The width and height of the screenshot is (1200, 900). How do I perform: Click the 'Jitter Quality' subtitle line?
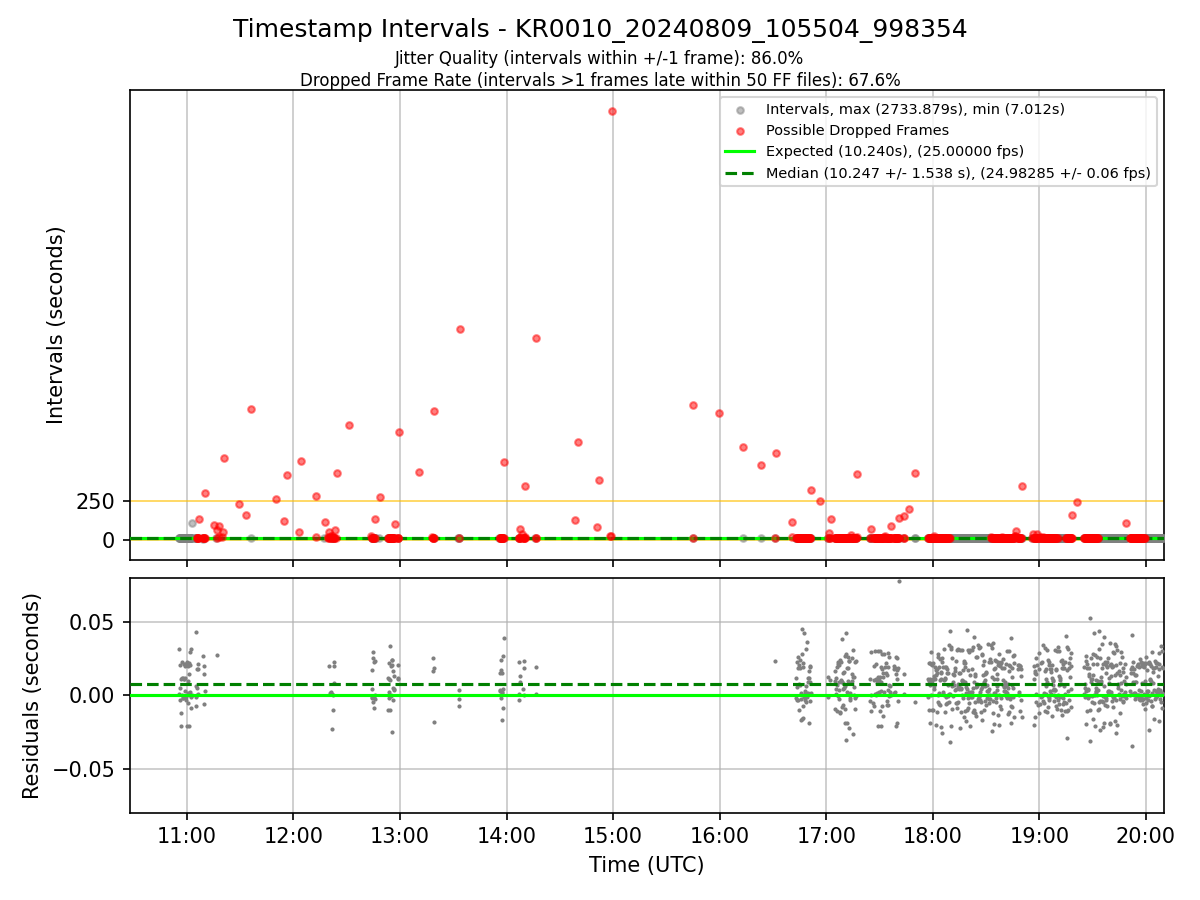click(x=599, y=58)
